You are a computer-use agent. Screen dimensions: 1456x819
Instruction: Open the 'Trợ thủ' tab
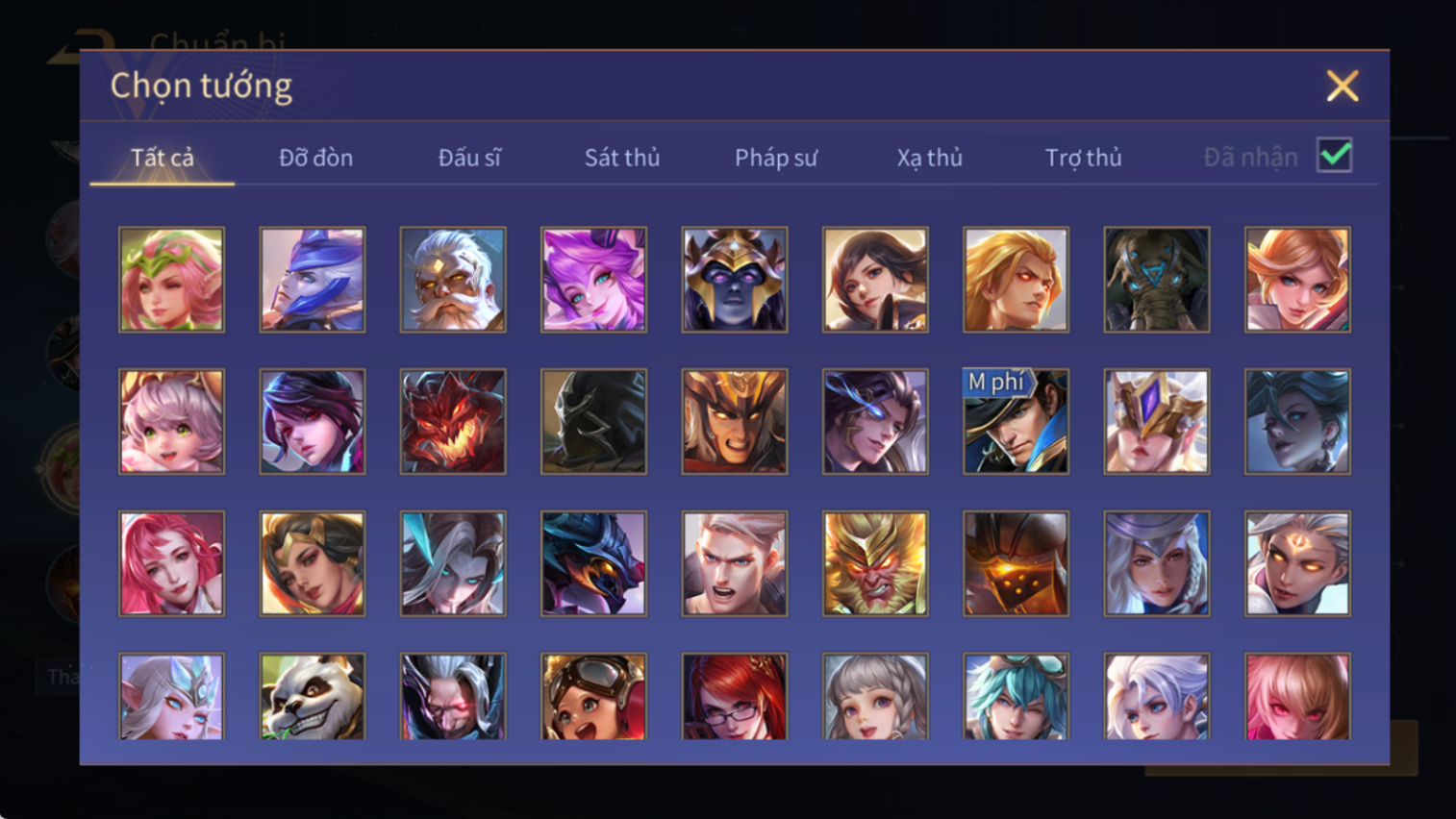pyautogui.click(x=1084, y=158)
